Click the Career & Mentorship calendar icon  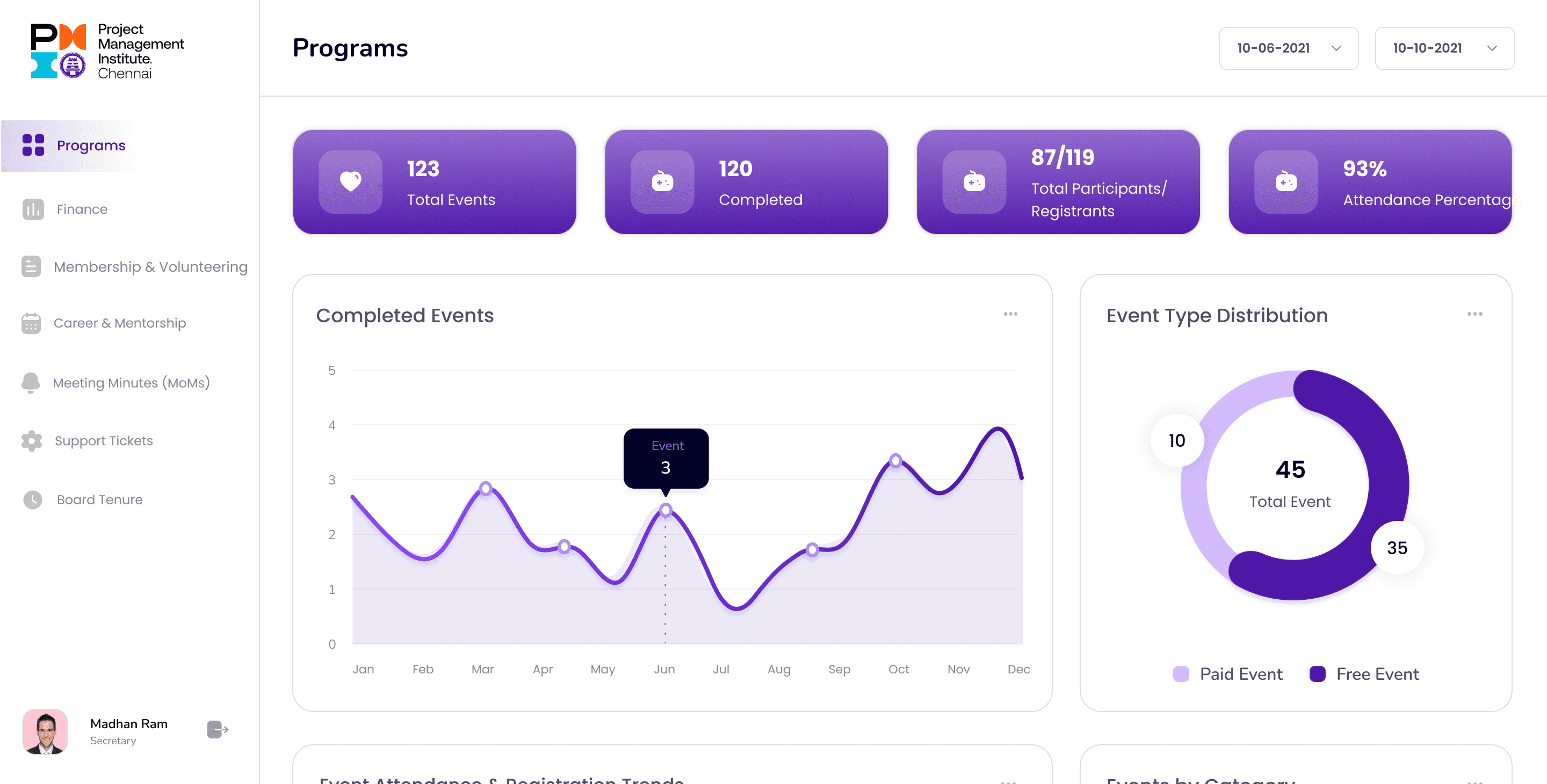point(31,323)
